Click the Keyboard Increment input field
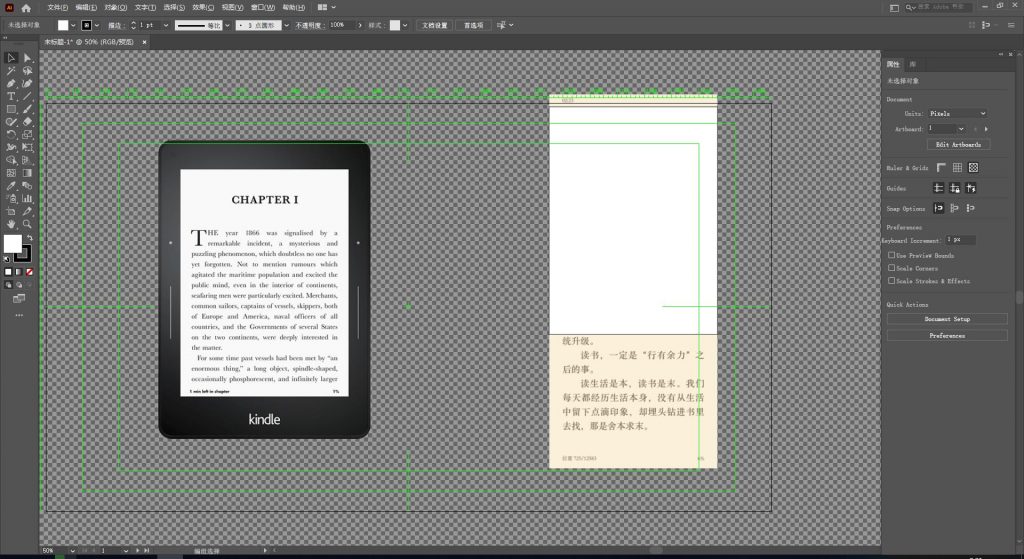 point(961,240)
